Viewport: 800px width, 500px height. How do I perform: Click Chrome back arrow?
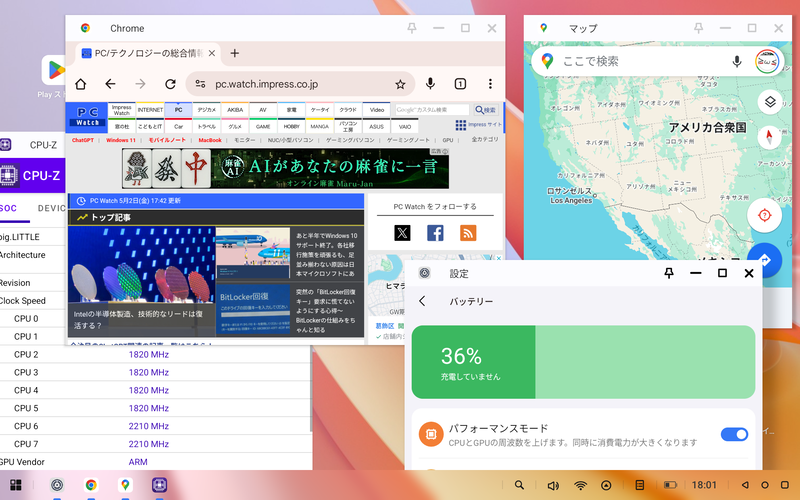click(110, 84)
